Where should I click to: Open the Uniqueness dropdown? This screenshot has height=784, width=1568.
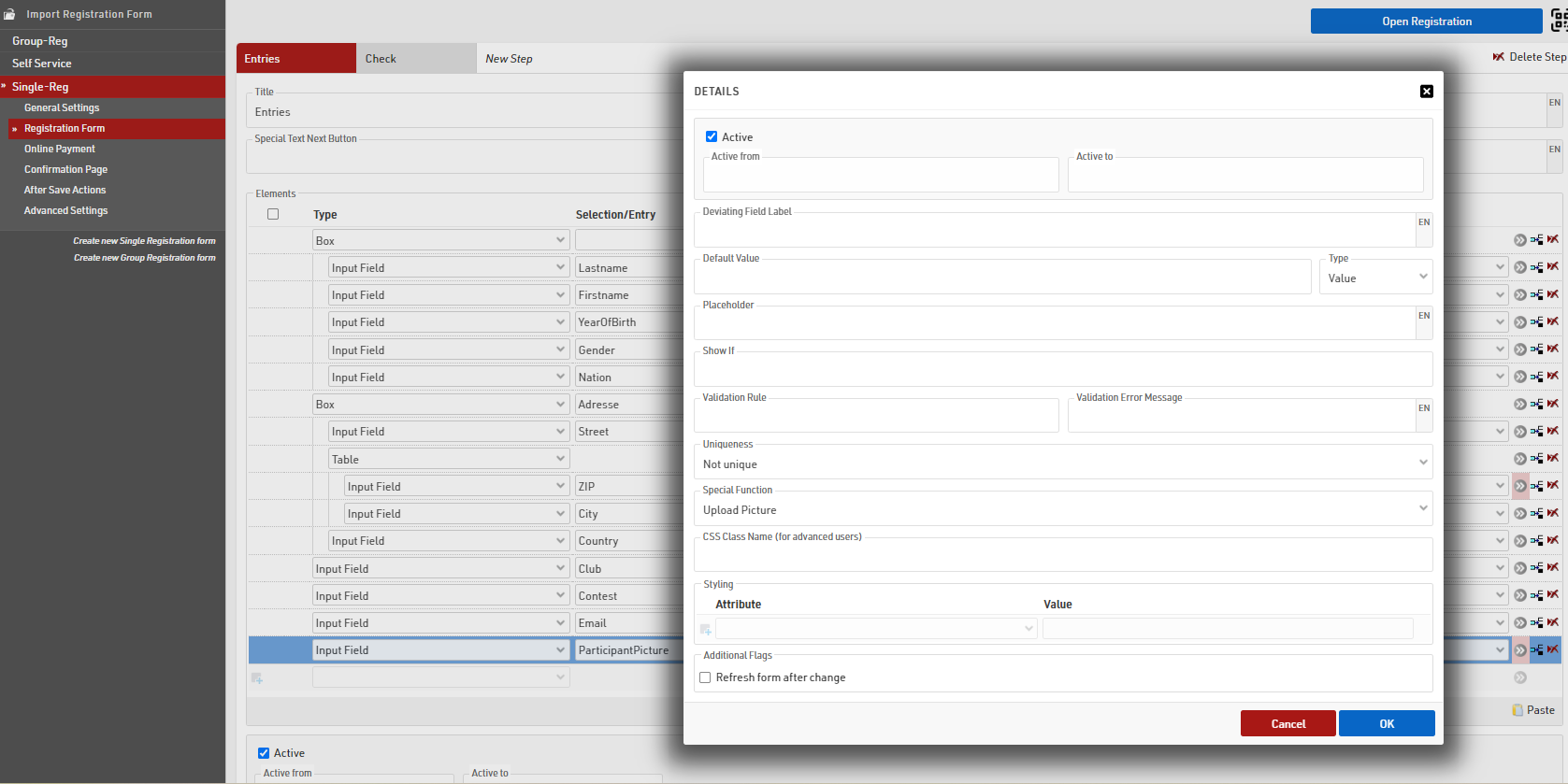[x=1062, y=464]
